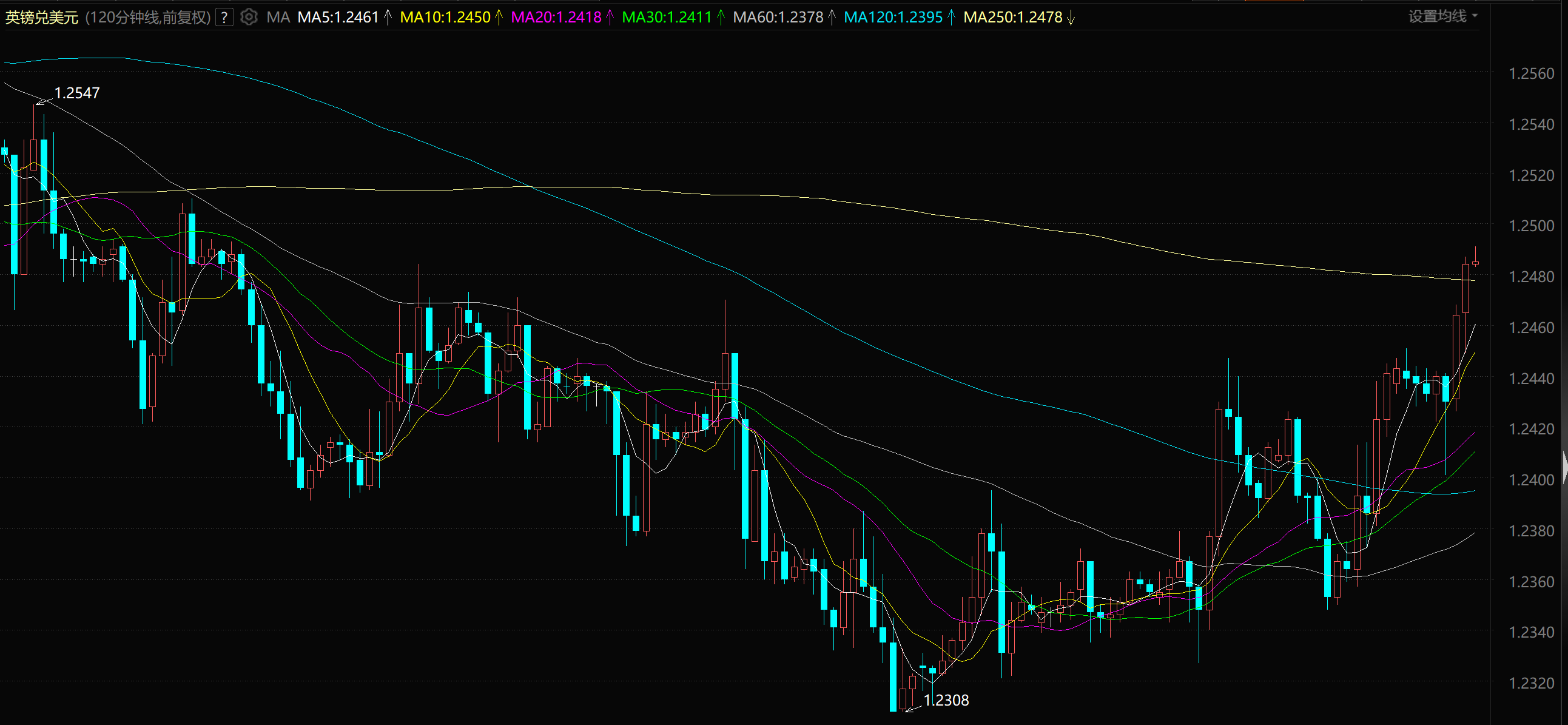Click the question mark help icon
This screenshot has height=725, width=1568.
(x=224, y=18)
